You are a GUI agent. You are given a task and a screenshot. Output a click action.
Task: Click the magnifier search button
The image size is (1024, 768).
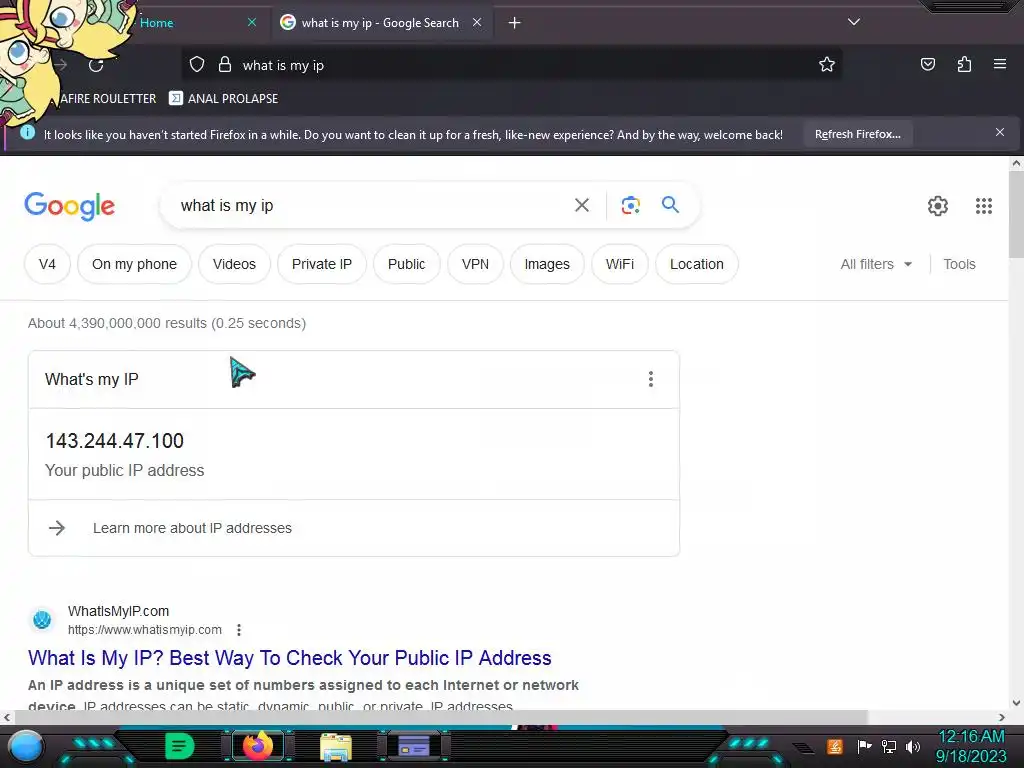[670, 204]
